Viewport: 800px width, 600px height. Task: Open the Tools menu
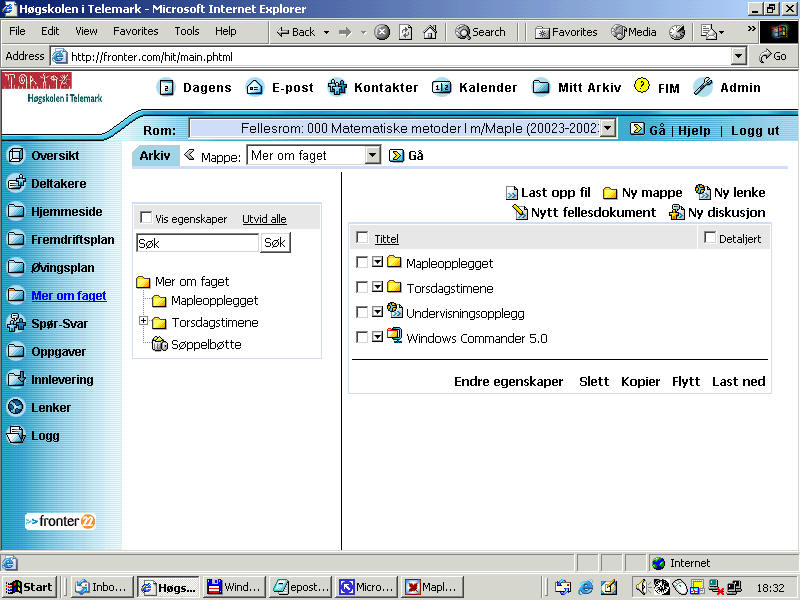(x=187, y=32)
